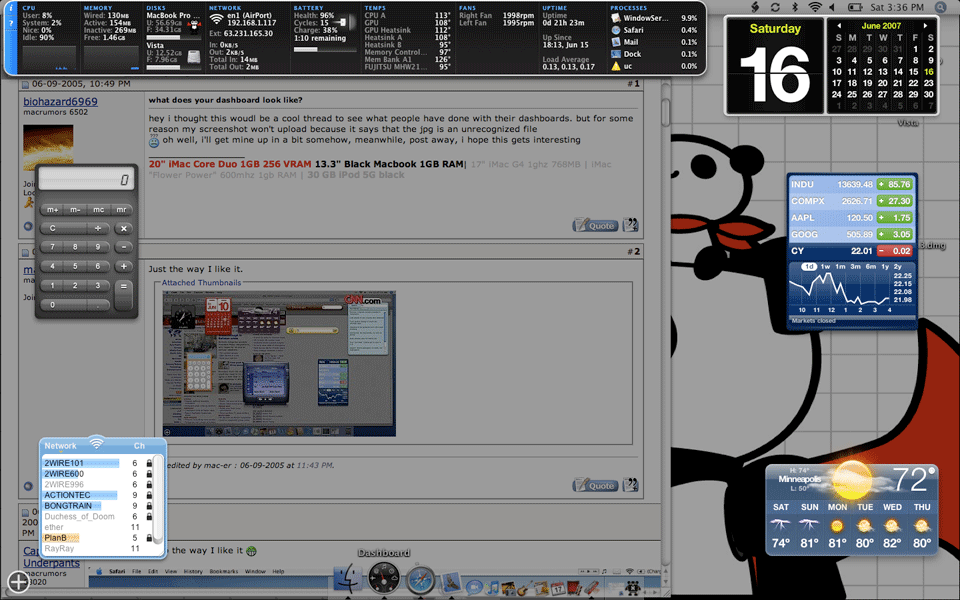The image size is (960, 600).
Task: Select the BONGTRAIN network row
Action: click(97, 506)
